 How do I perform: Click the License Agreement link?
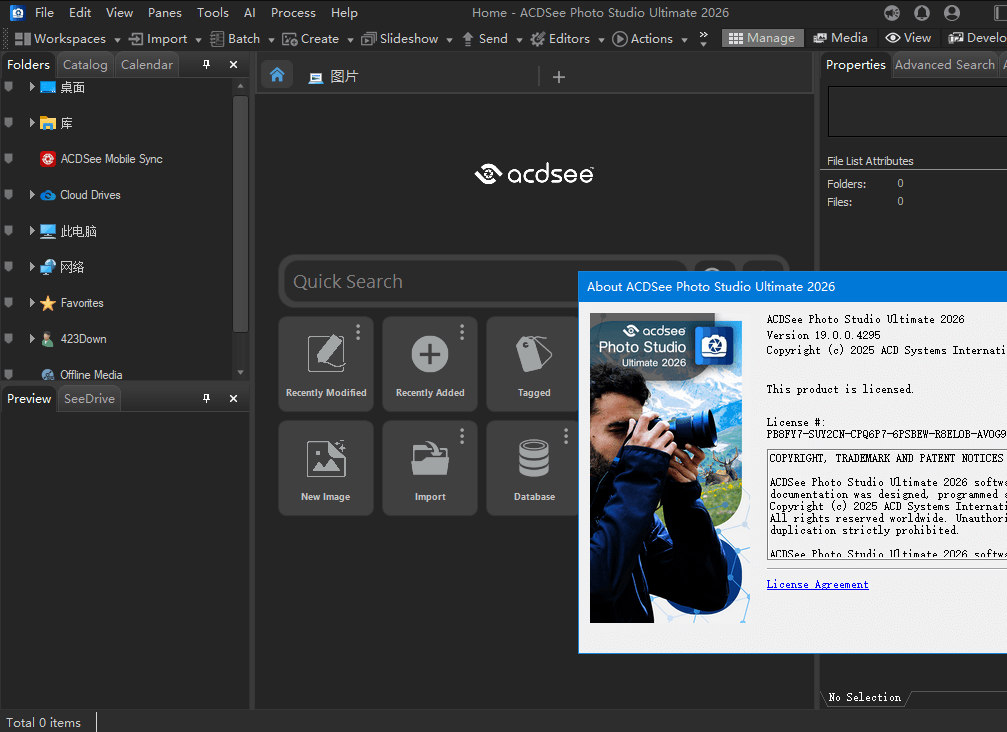pyautogui.click(x=817, y=584)
